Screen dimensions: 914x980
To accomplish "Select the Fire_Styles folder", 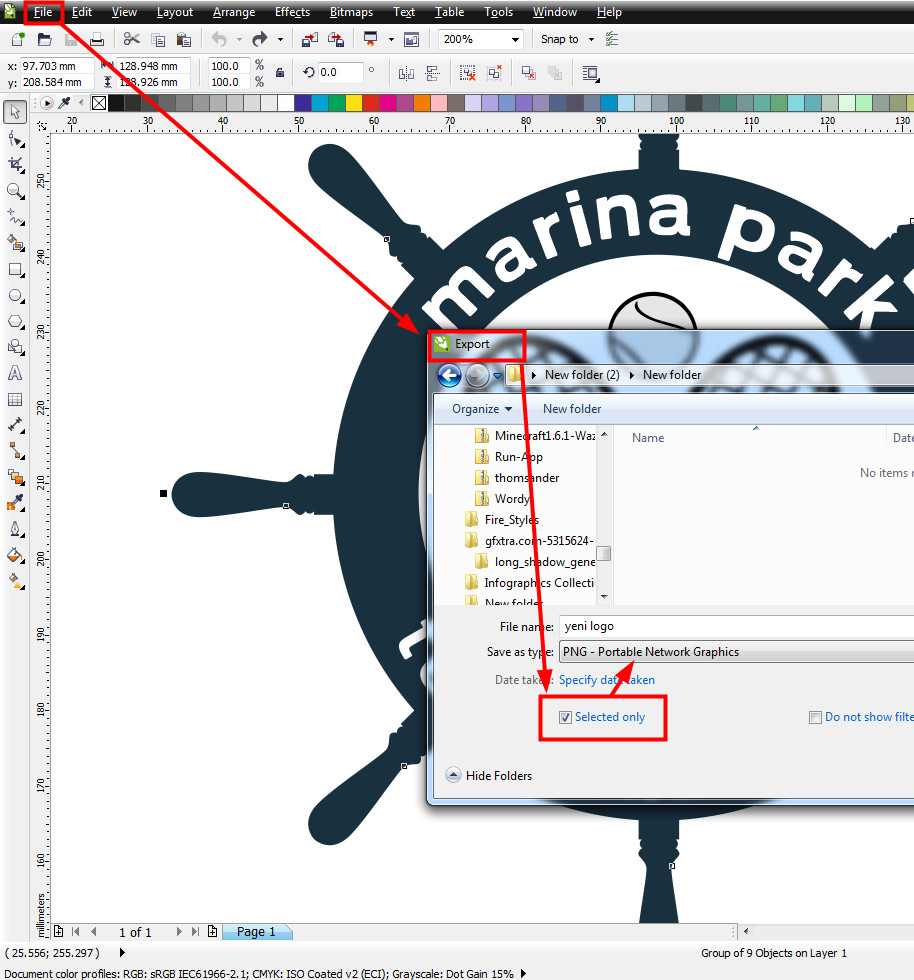I will click(x=503, y=520).
